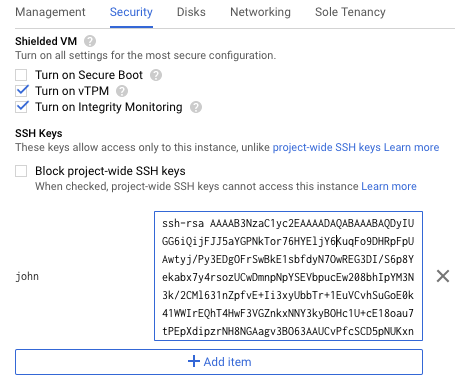This screenshot has height=389, width=465.
Task: Open help icon beside Secure Boot
Action: (x=156, y=75)
